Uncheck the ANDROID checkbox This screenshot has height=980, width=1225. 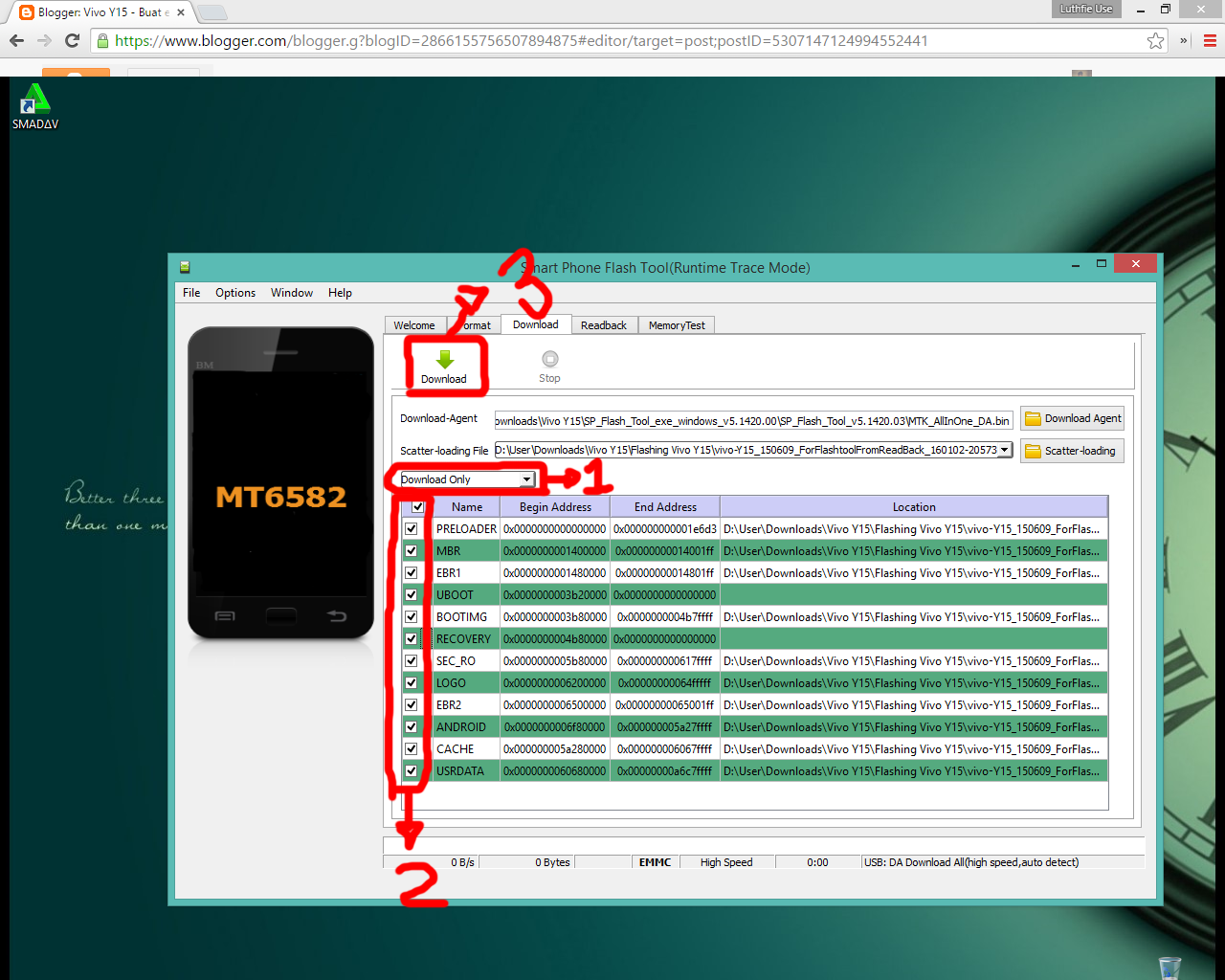click(412, 727)
